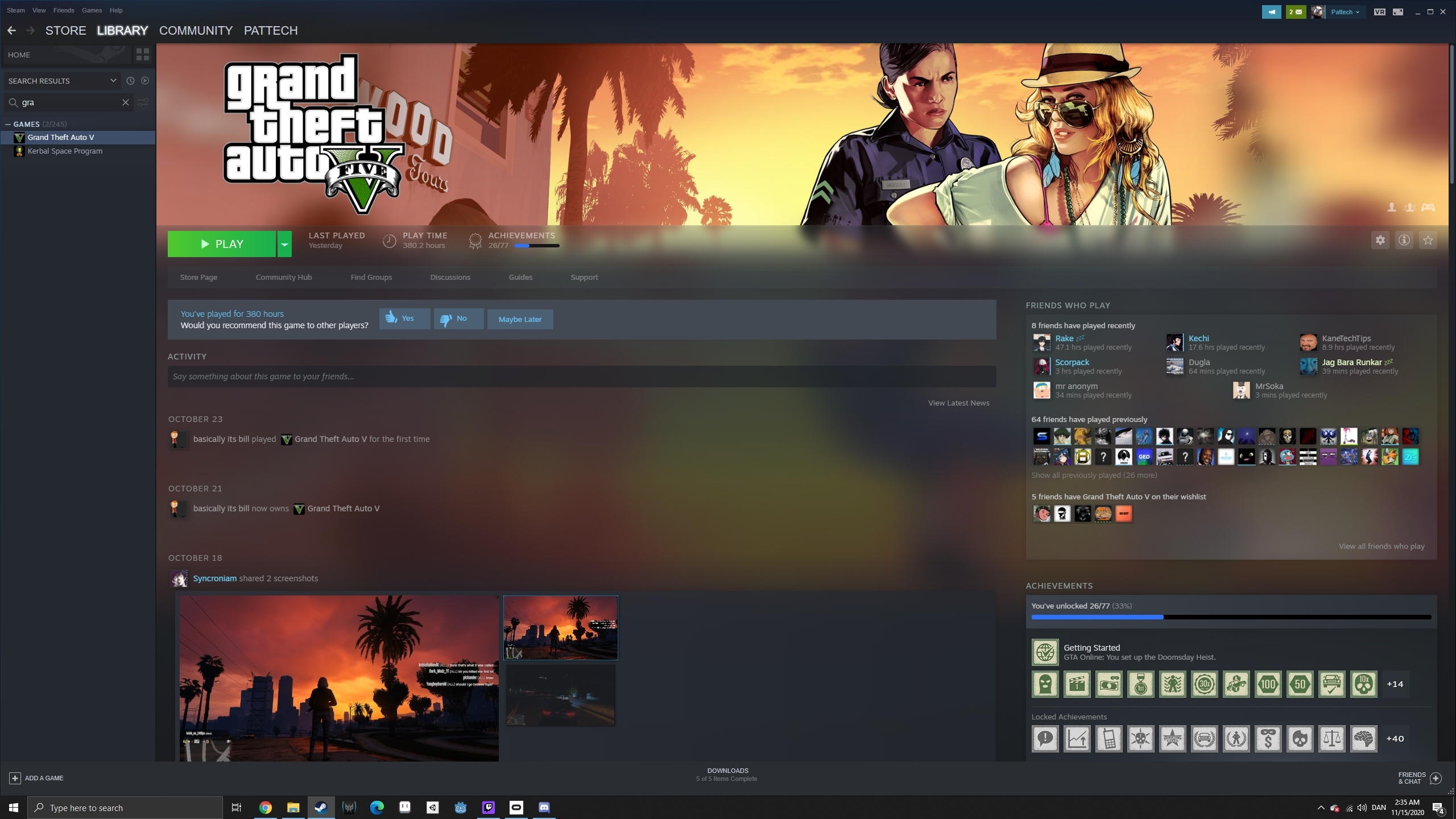The height and width of the screenshot is (819, 1456).
Task: Clear the library search field
Action: tap(126, 102)
